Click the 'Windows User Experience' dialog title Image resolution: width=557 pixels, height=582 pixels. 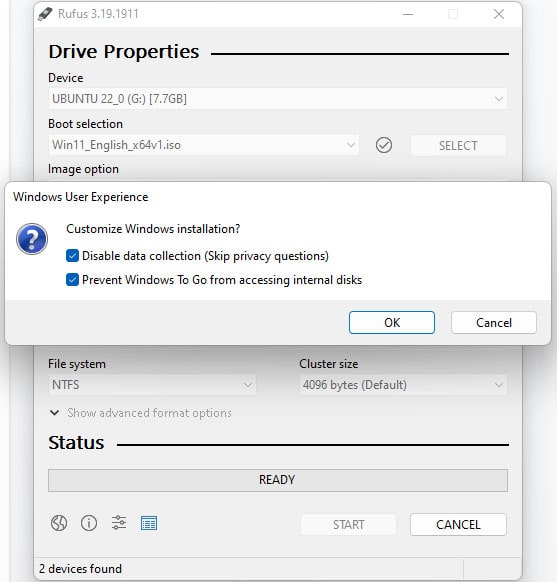click(81, 197)
